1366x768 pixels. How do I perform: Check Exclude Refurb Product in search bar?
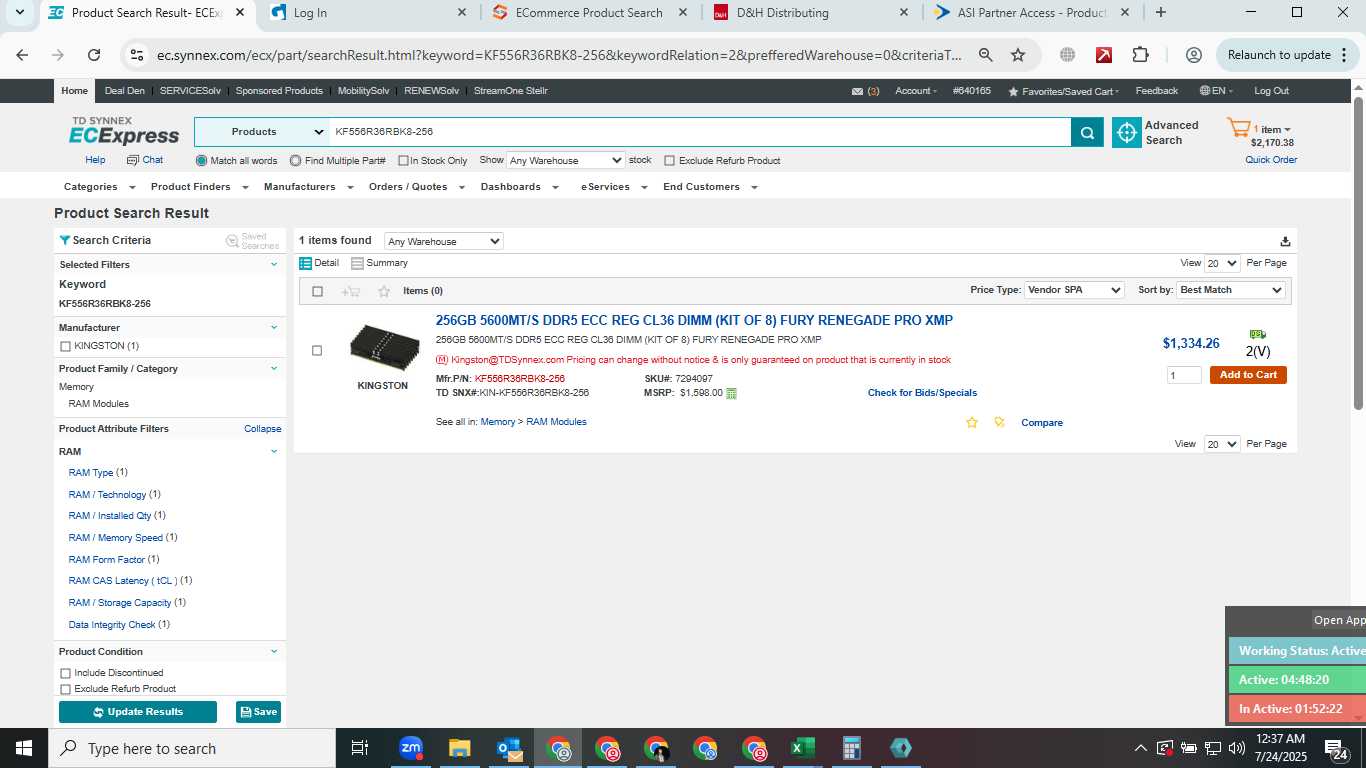pos(669,161)
